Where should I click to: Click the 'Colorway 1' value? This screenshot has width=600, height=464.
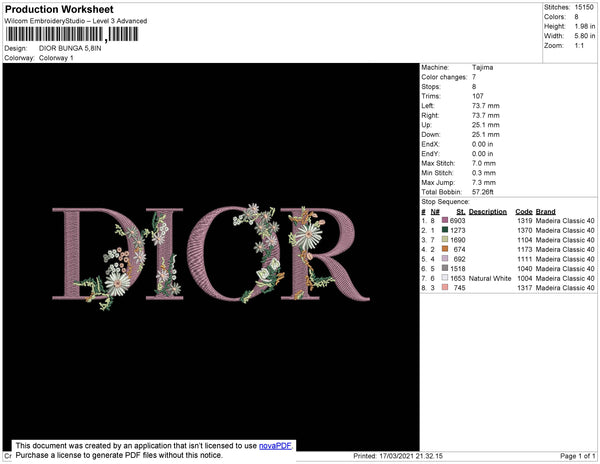56,58
